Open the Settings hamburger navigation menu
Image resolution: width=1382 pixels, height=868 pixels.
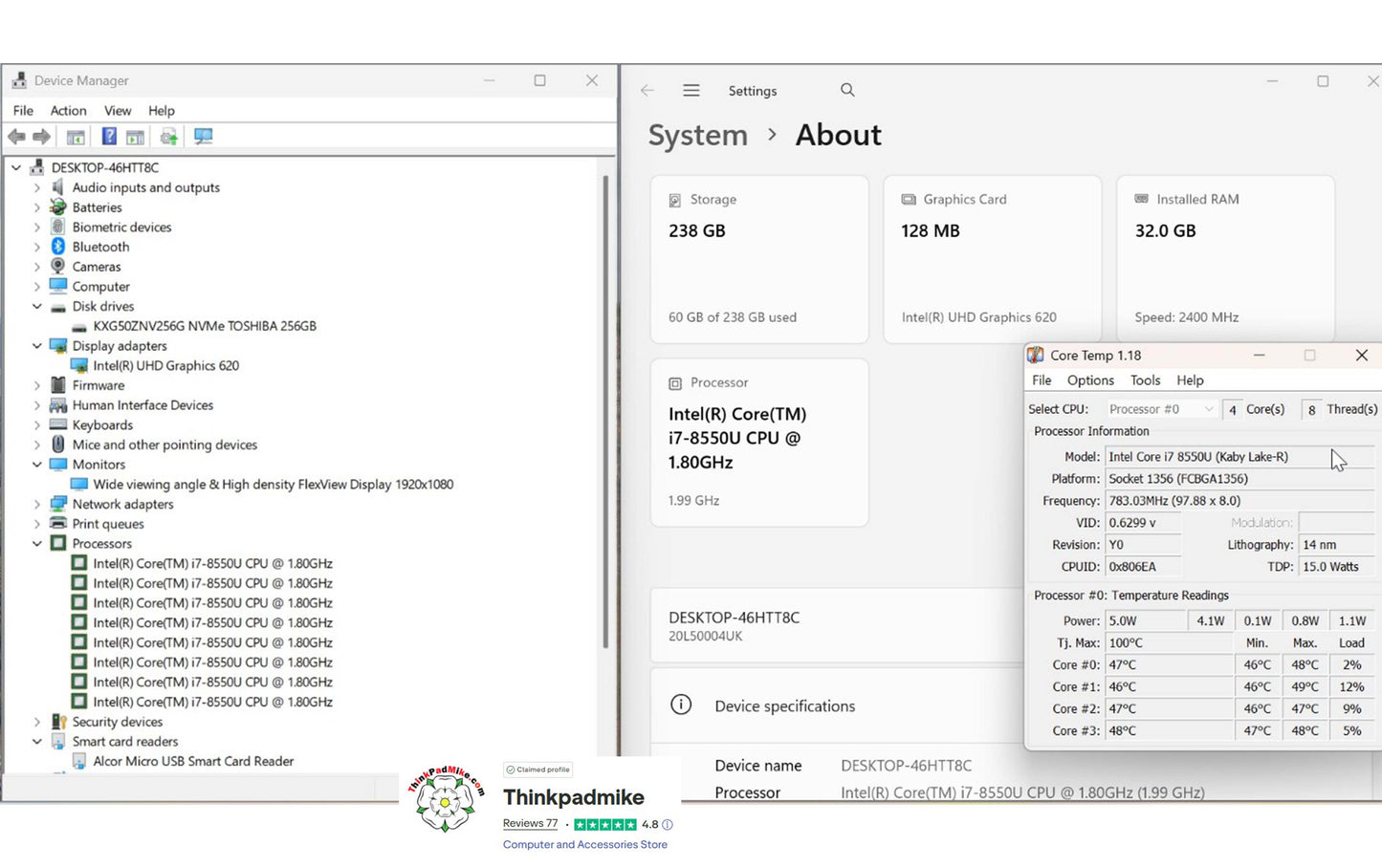691,91
